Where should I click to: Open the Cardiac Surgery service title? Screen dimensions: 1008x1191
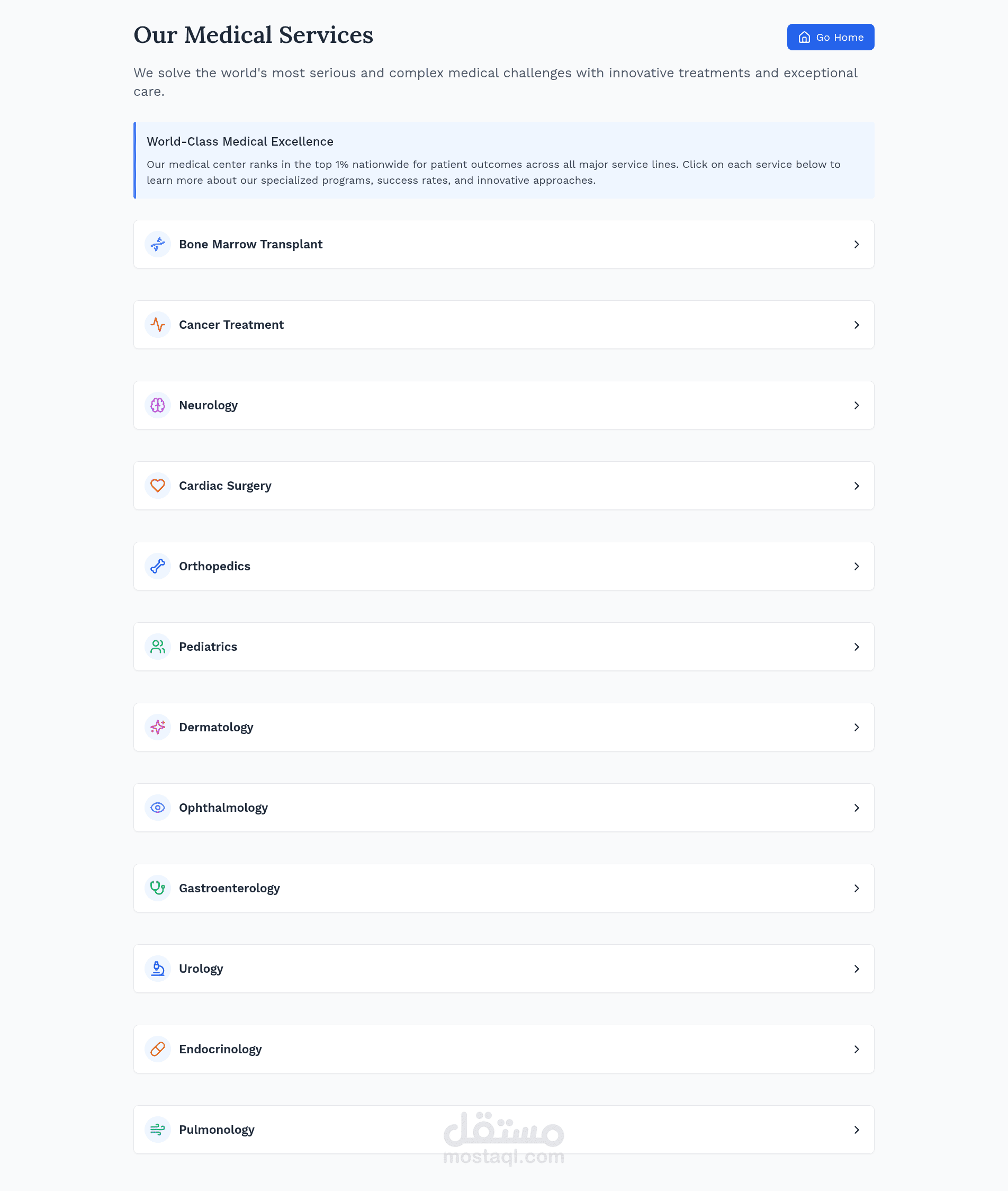pyautogui.click(x=225, y=486)
